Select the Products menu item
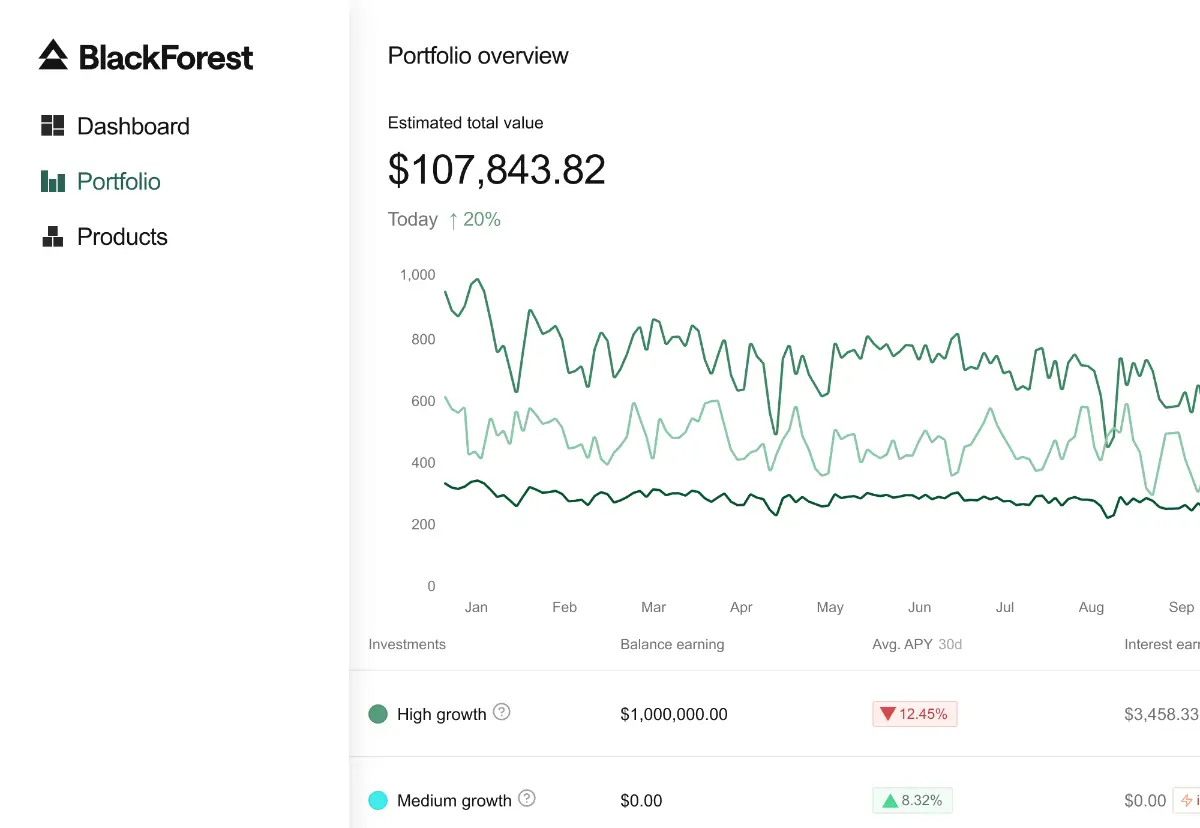This screenshot has width=1200, height=828. click(122, 237)
